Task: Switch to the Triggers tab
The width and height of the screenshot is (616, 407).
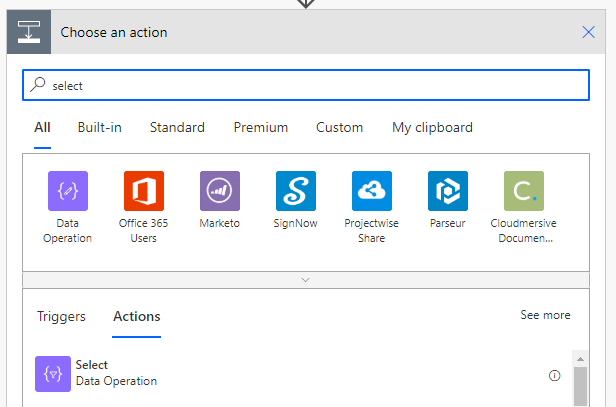Action: (x=61, y=317)
